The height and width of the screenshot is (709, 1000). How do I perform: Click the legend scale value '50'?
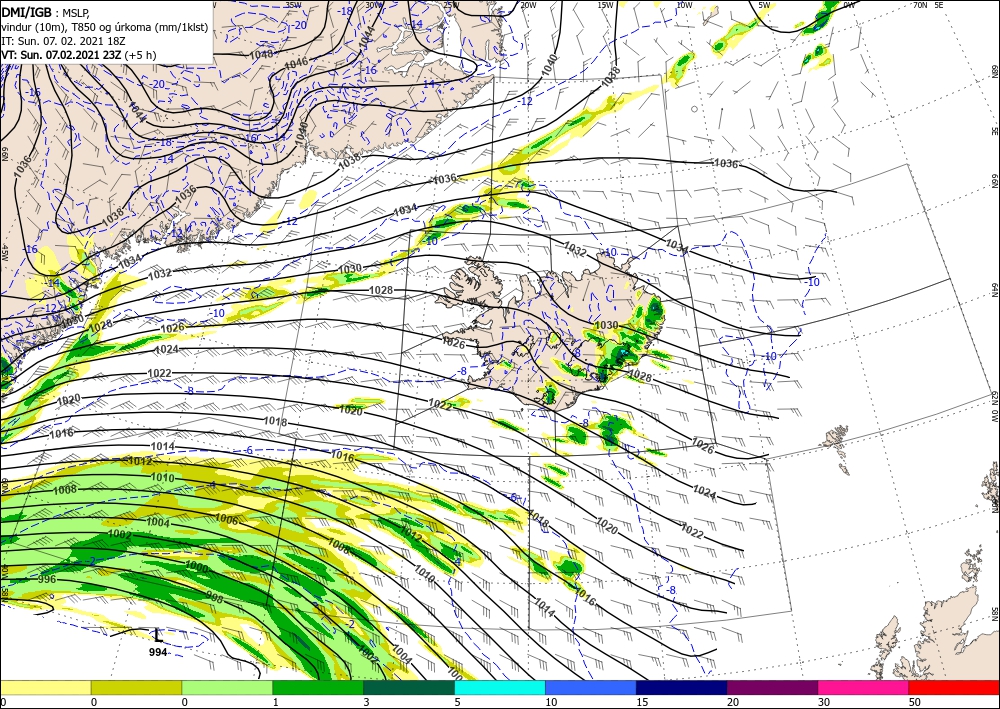click(x=914, y=702)
